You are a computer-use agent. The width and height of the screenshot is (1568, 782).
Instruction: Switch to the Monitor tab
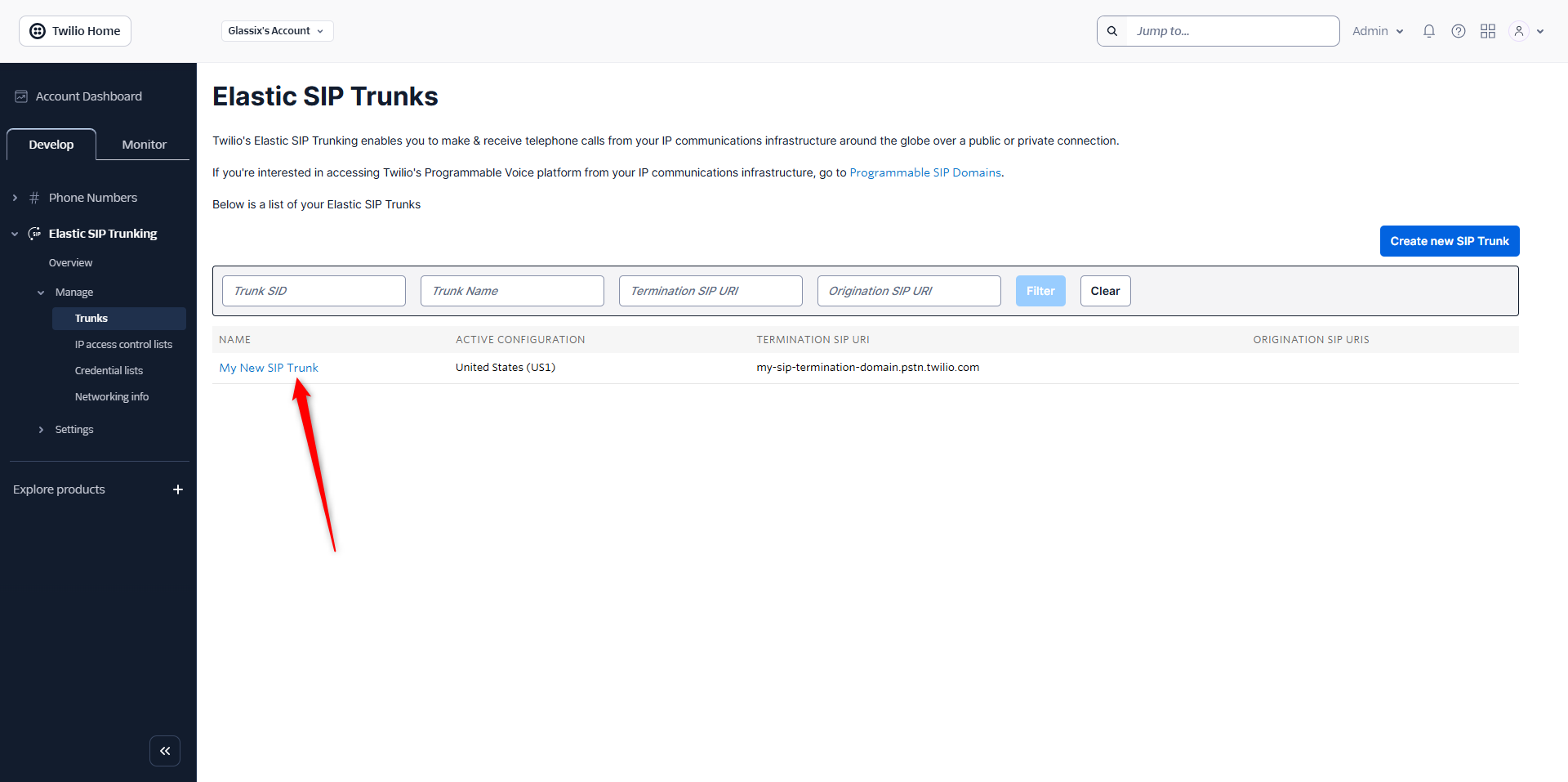(x=144, y=145)
